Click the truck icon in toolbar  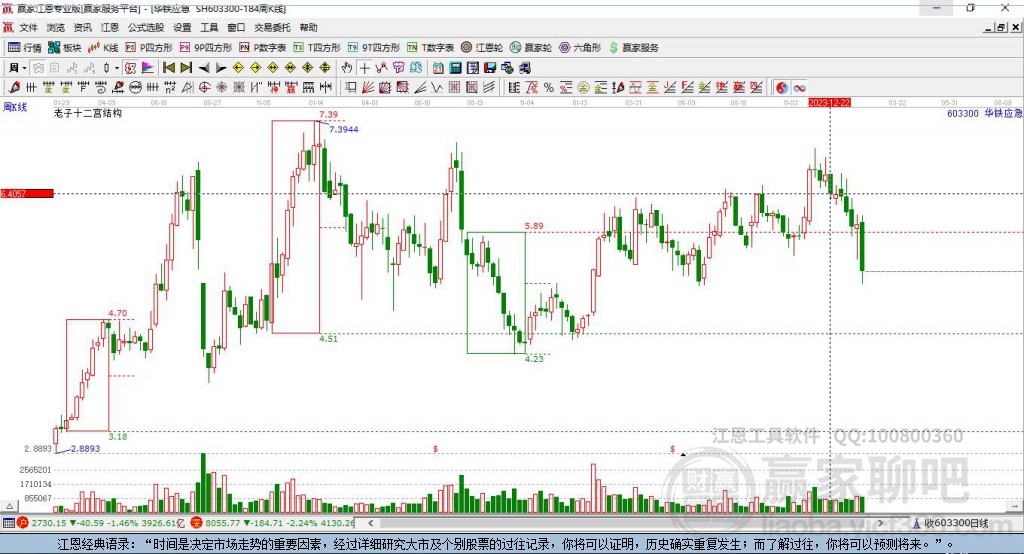coord(525,68)
